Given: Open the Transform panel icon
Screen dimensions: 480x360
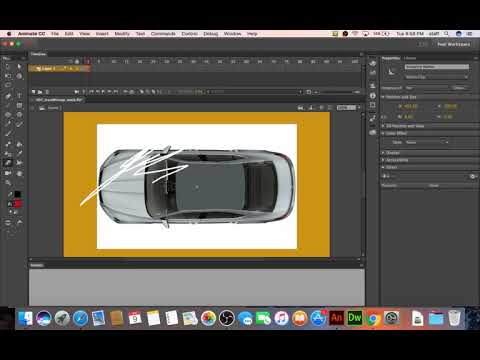Looking at the screenshot, I should click(373, 105).
